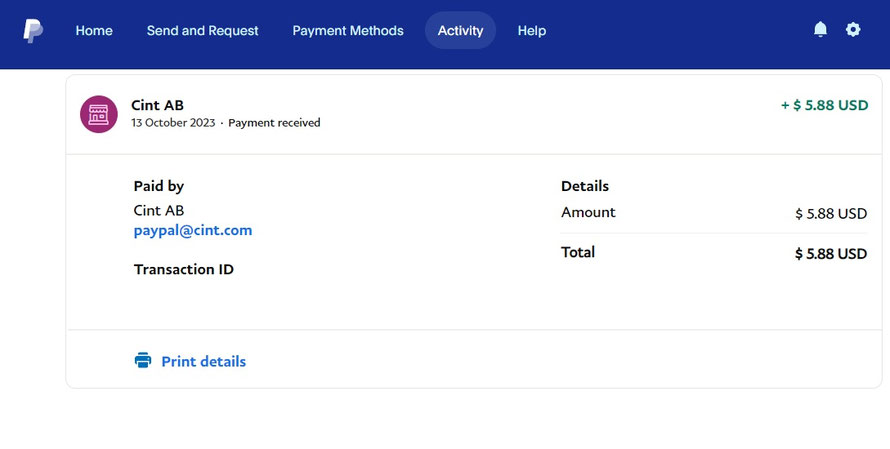This screenshot has width=890, height=449.
Task: Click the green + $ 5.88 USD amount
Action: coord(825,105)
